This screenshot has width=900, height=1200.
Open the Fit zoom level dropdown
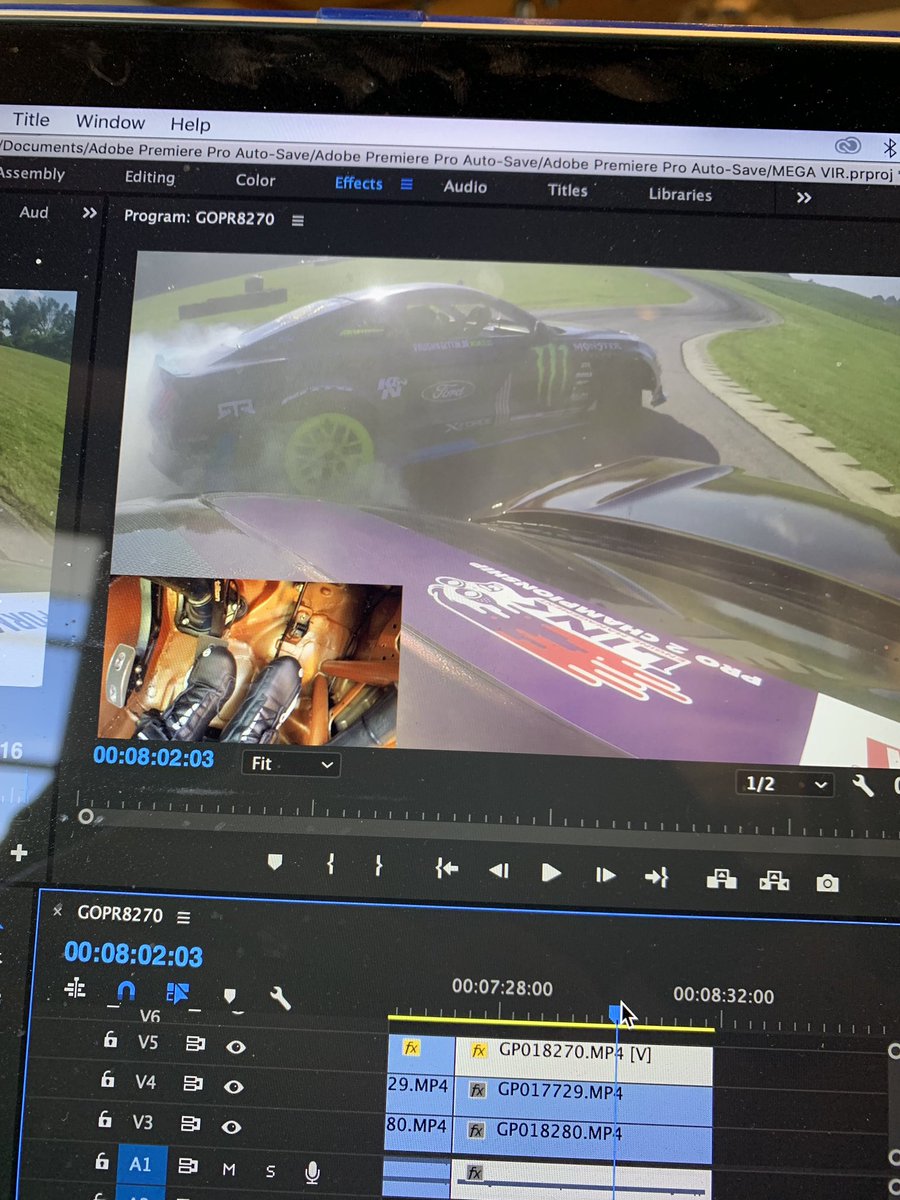tap(291, 764)
